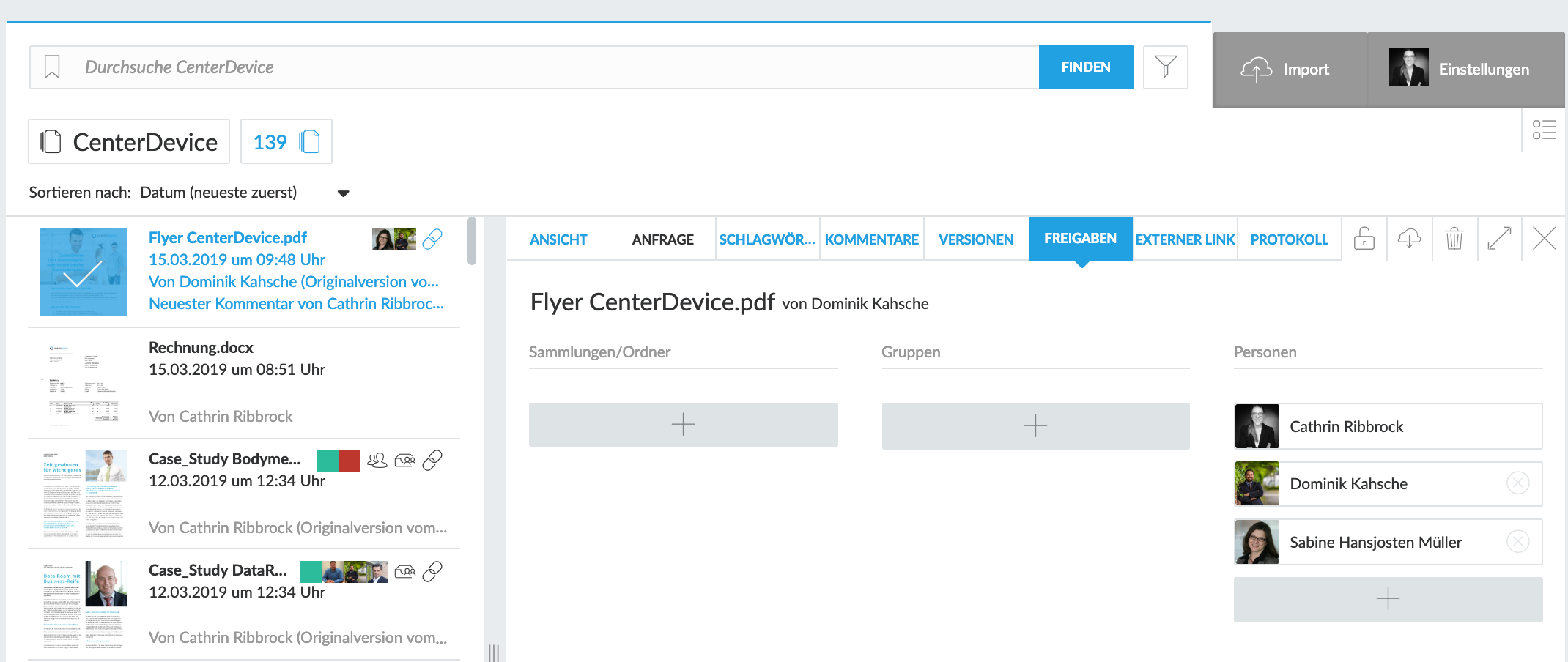Open the SCHLAGWÖR... tab

coord(767,239)
